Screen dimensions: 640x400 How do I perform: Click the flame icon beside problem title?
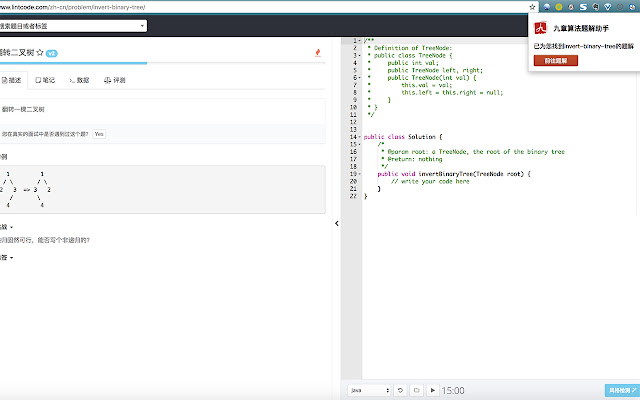pos(318,52)
